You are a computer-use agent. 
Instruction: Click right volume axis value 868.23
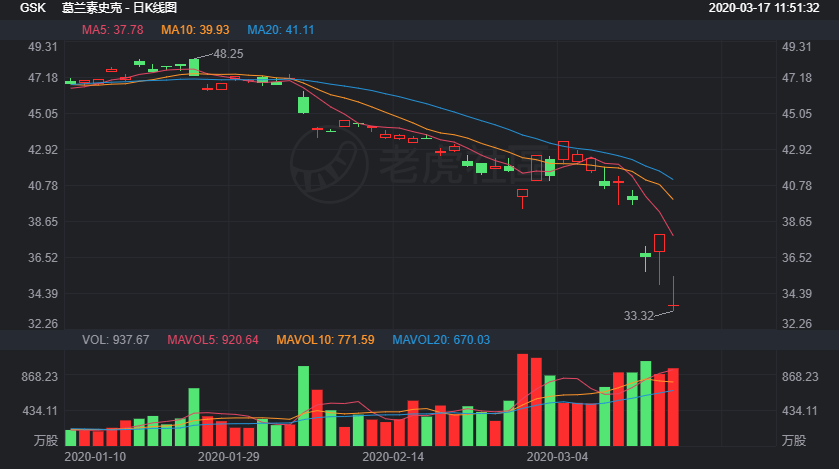pyautogui.click(x=800, y=377)
